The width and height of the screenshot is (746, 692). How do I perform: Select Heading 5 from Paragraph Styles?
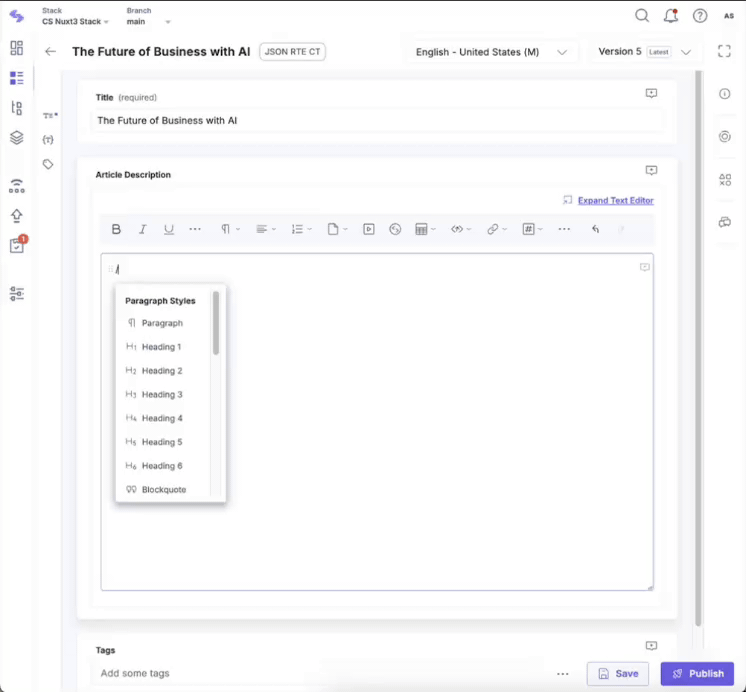163,442
